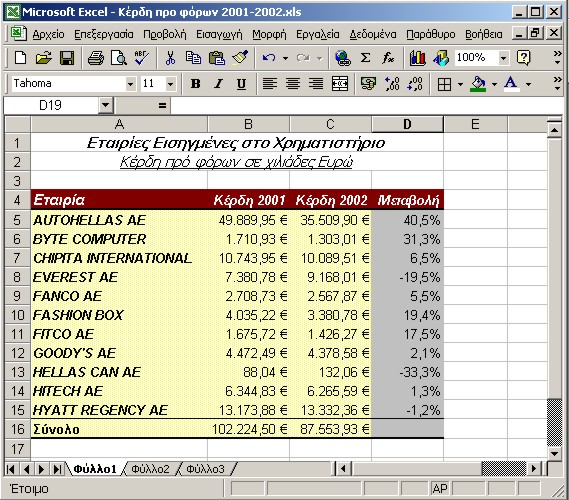Expand the undo history arrow
This screenshot has height=500, width=569.
[x=285, y=58]
